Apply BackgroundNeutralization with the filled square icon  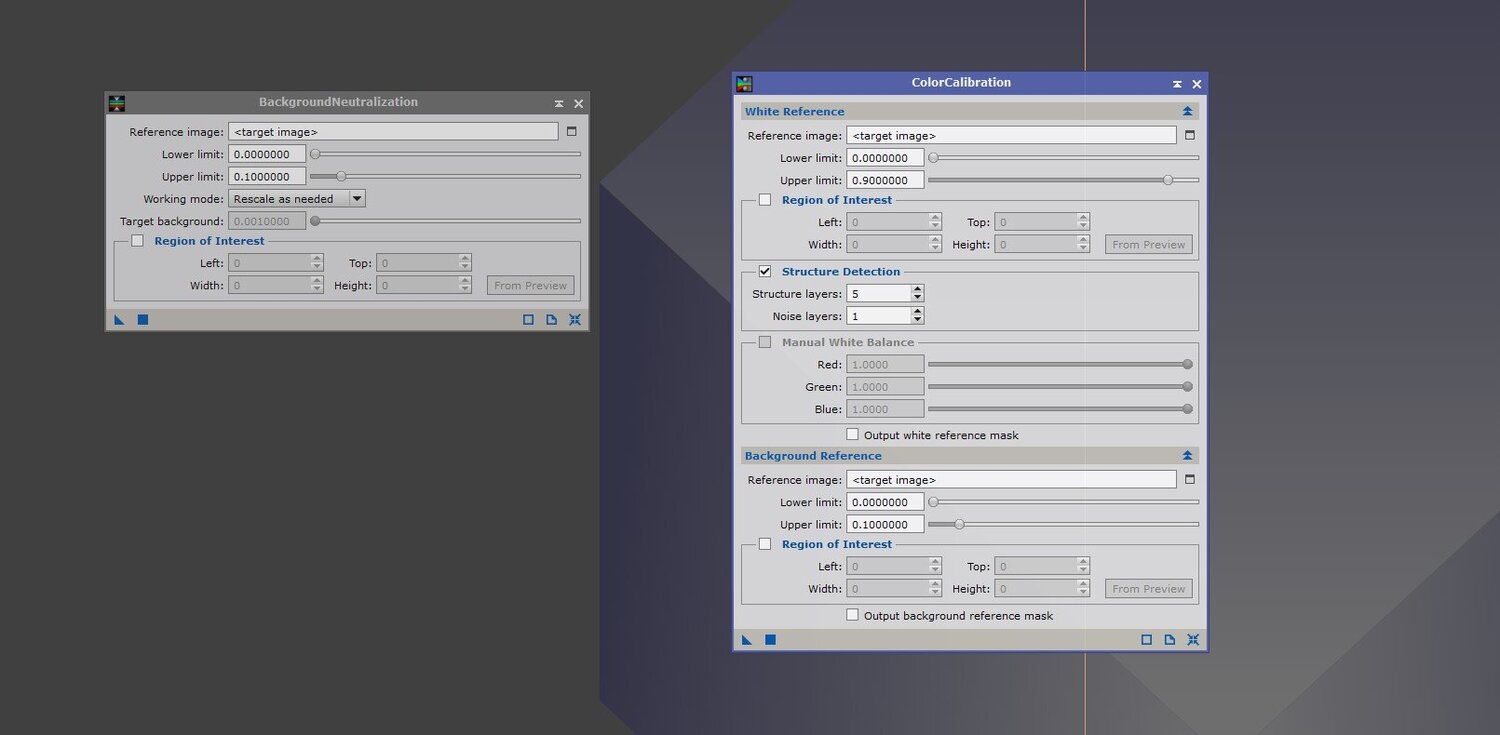[x=143, y=320]
